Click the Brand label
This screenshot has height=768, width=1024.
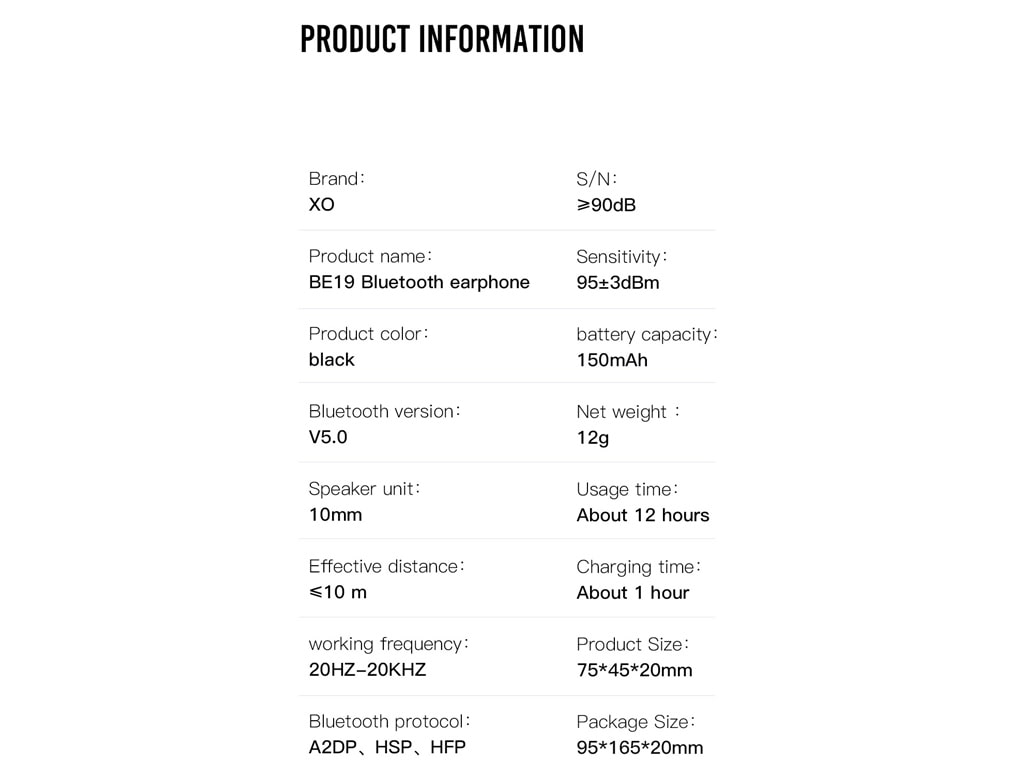(x=336, y=178)
